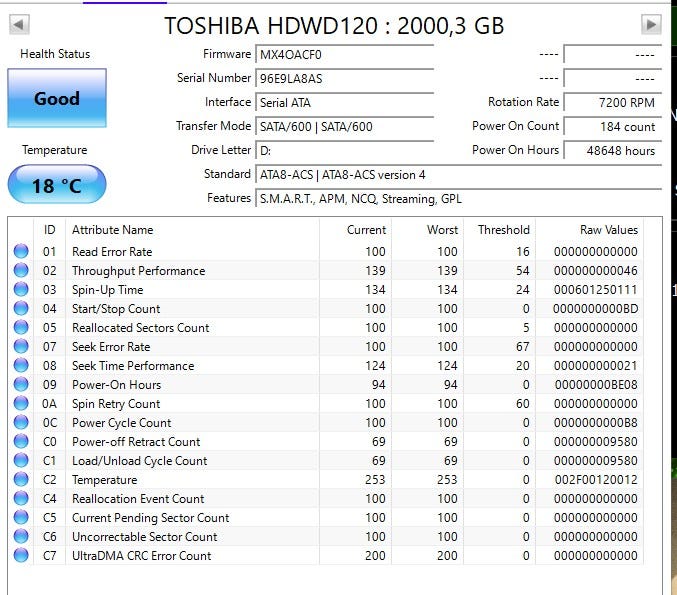Click the blue status orb for Read Error Rate
677x595 pixels.
coord(21,252)
